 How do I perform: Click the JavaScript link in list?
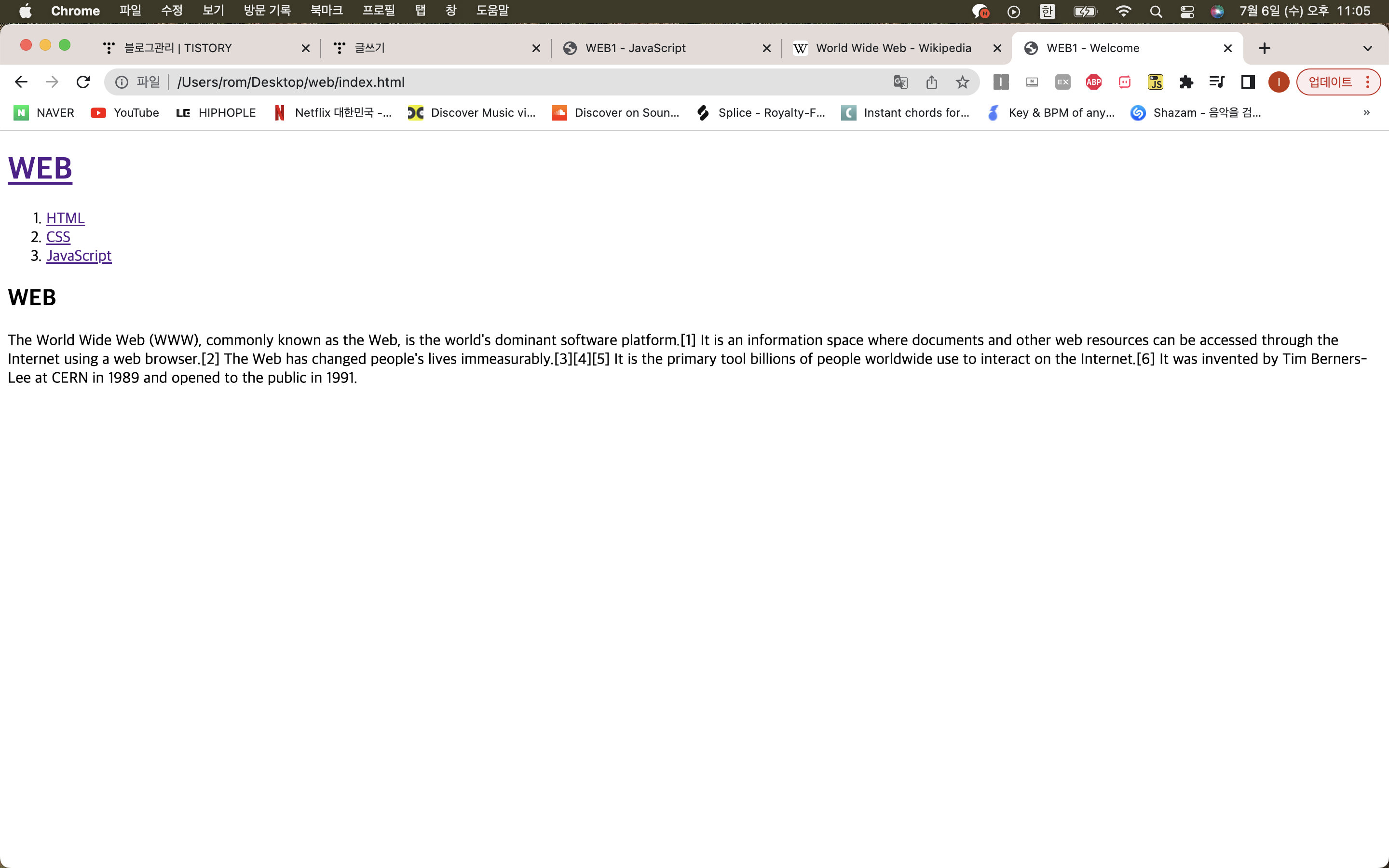coord(79,256)
